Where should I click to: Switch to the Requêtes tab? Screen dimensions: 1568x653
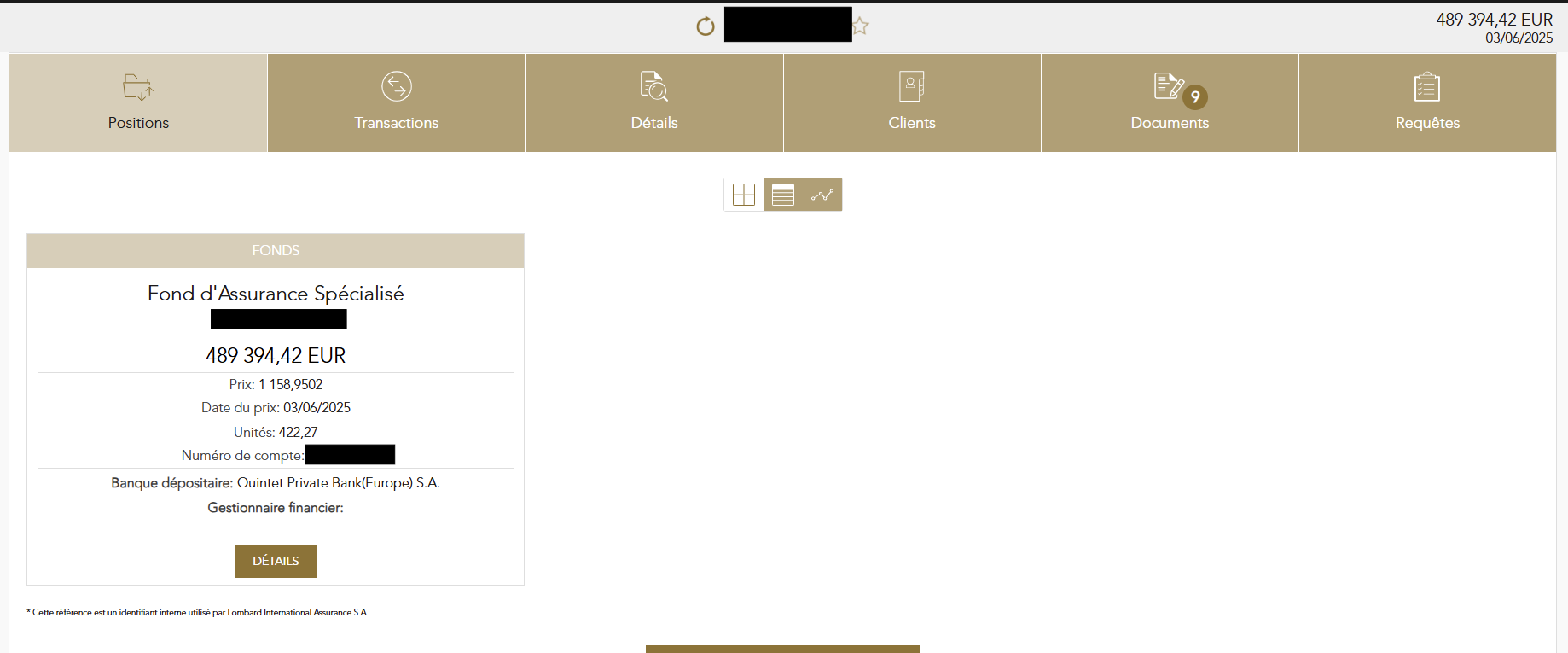click(x=1427, y=103)
